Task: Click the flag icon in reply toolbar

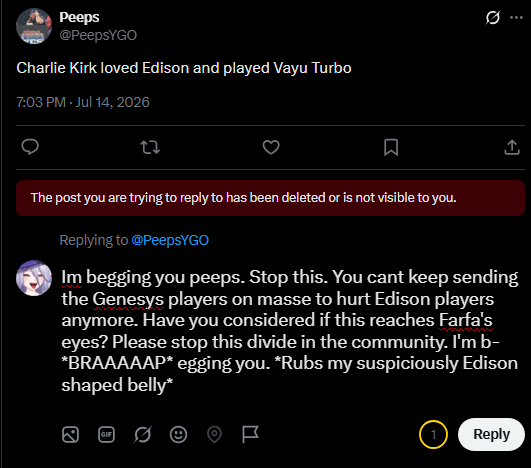Action: tap(251, 434)
